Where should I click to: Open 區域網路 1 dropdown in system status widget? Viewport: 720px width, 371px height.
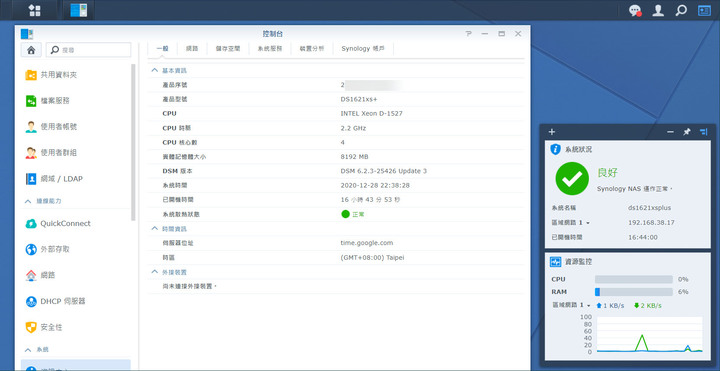click(x=571, y=223)
